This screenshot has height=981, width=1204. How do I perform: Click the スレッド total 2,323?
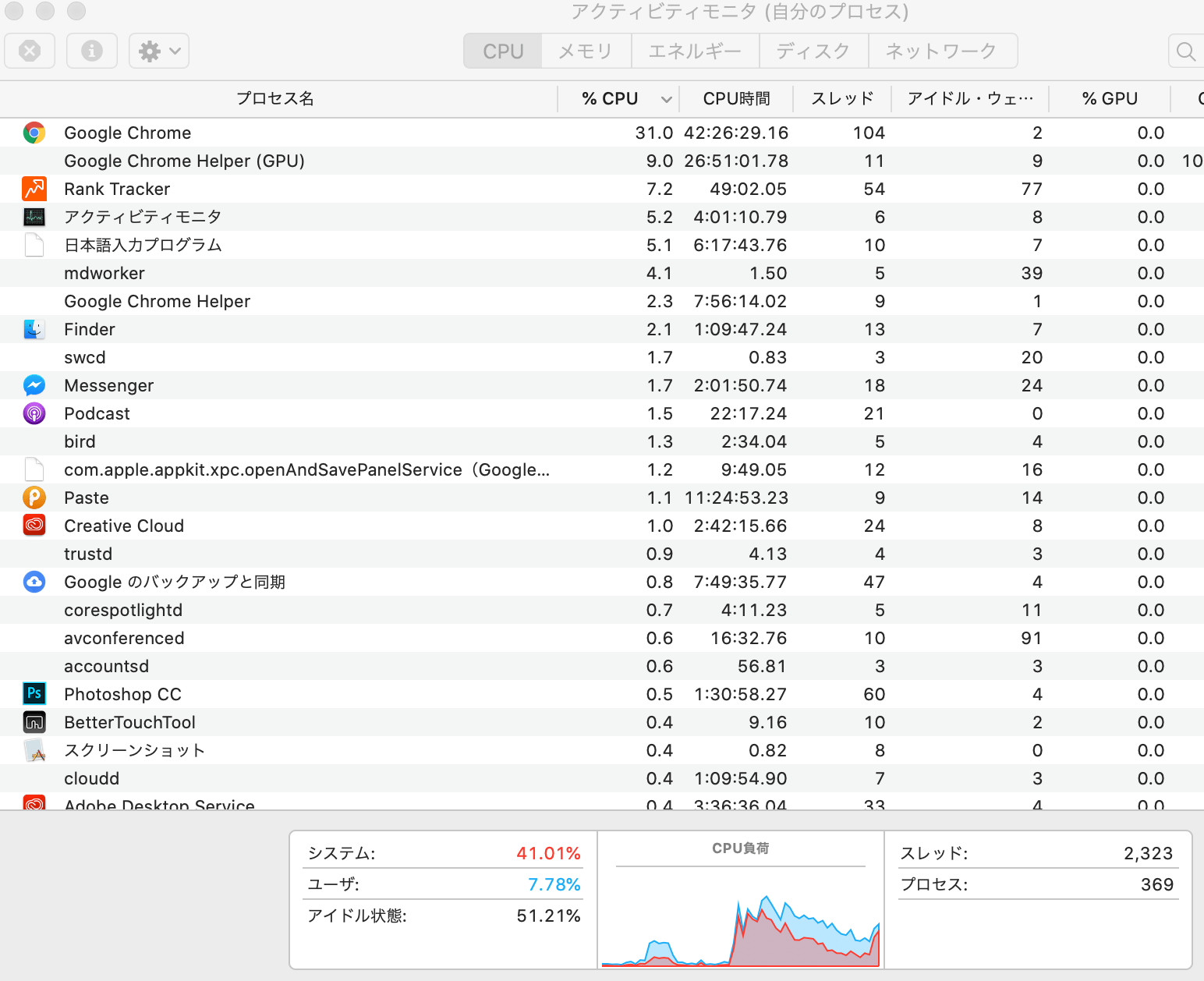[1149, 853]
